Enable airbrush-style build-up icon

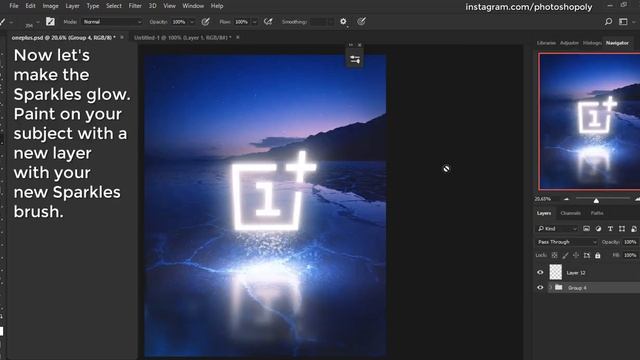[x=268, y=22]
